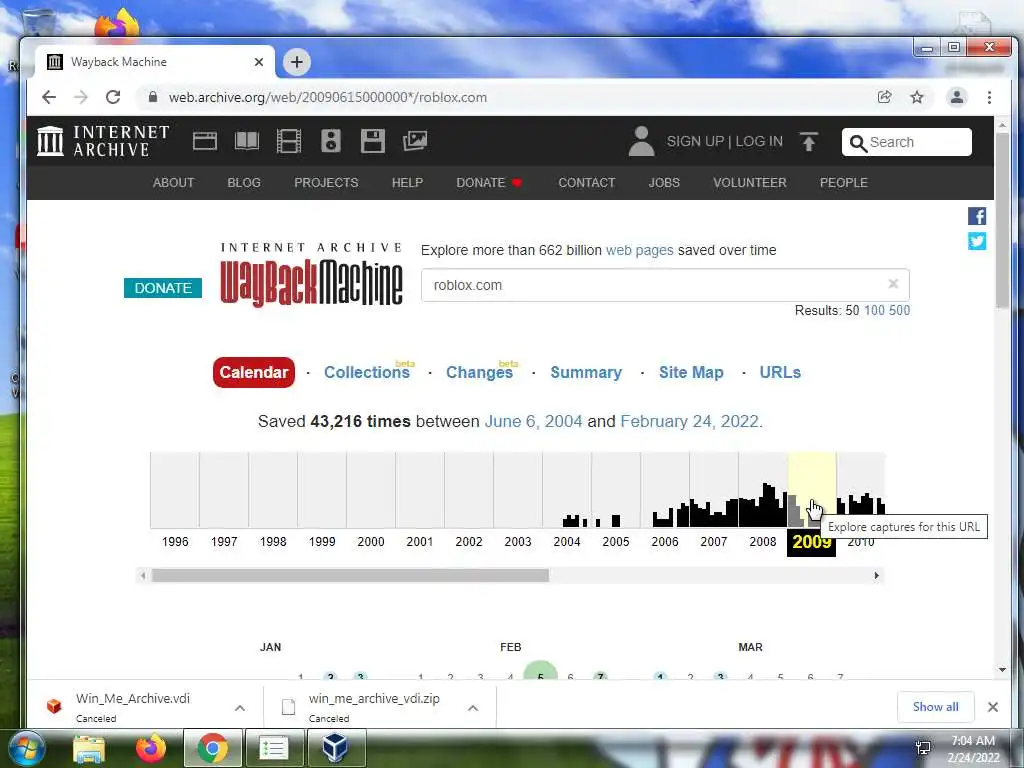Click SIGN UP link
Viewport: 1024px width, 768px height.
pos(695,142)
